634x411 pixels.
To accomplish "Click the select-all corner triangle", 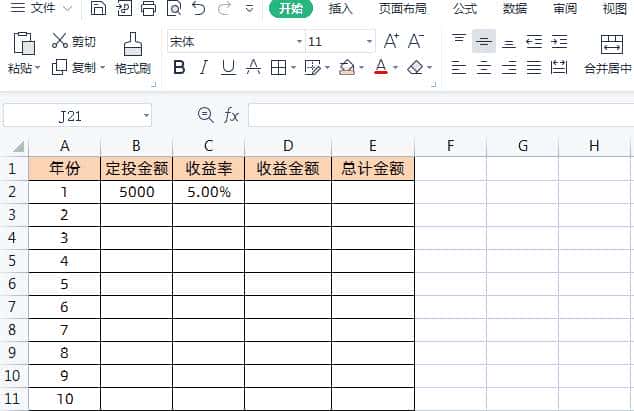I will click(18, 146).
